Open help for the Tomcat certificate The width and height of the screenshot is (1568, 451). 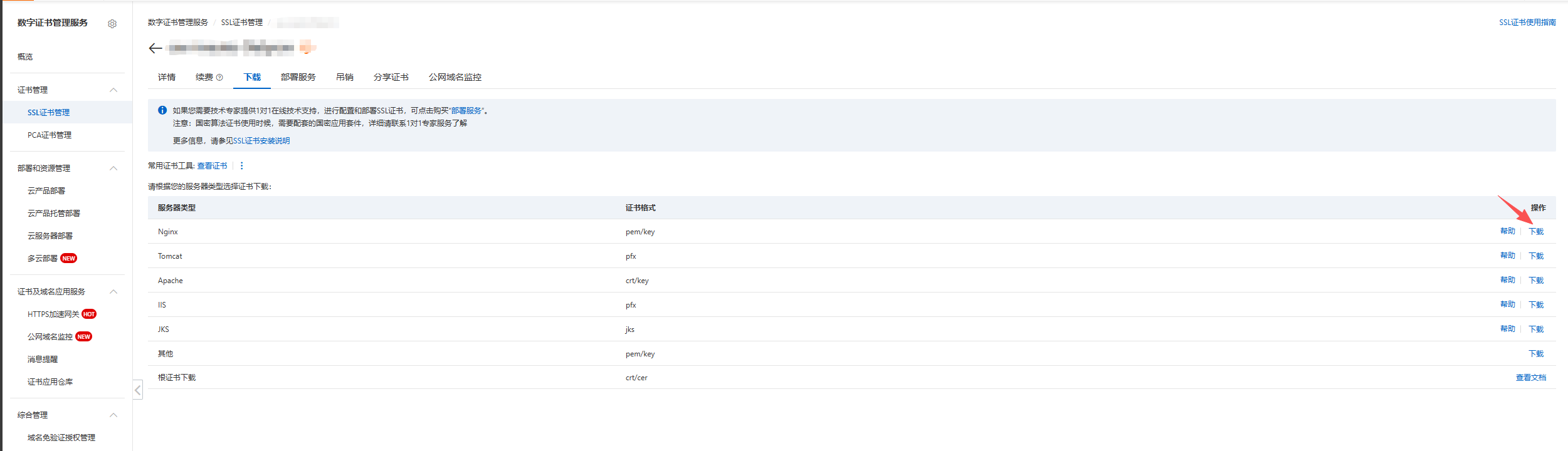pyautogui.click(x=1507, y=256)
